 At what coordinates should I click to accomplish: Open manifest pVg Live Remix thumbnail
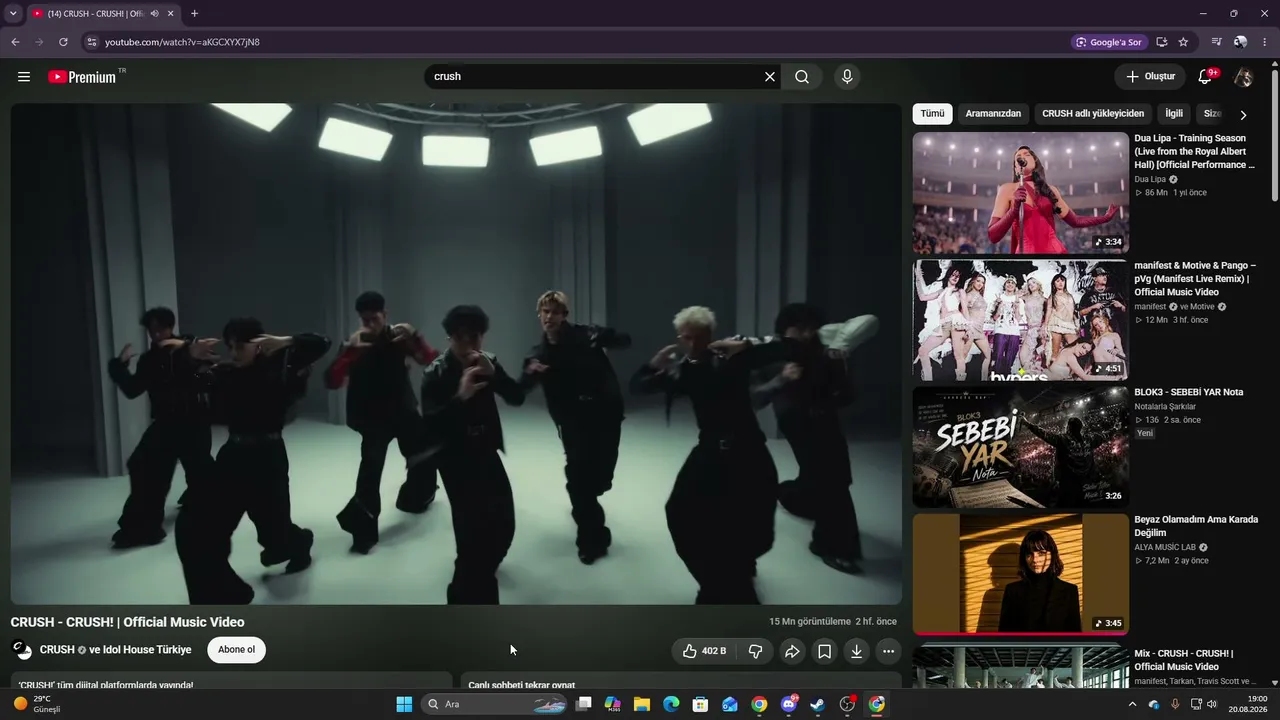[x=1020, y=320]
